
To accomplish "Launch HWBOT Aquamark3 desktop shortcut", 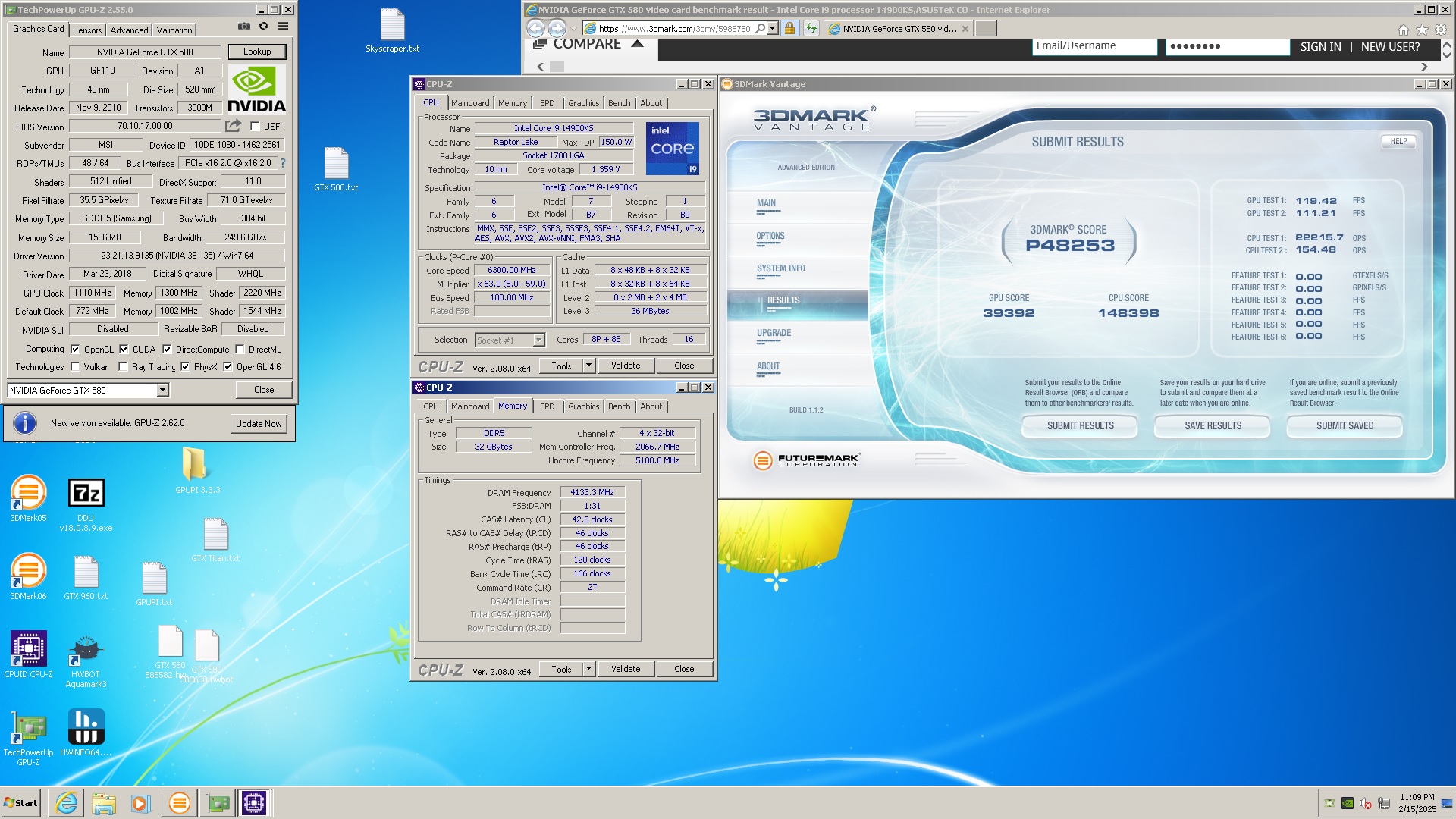I will coord(86,661).
